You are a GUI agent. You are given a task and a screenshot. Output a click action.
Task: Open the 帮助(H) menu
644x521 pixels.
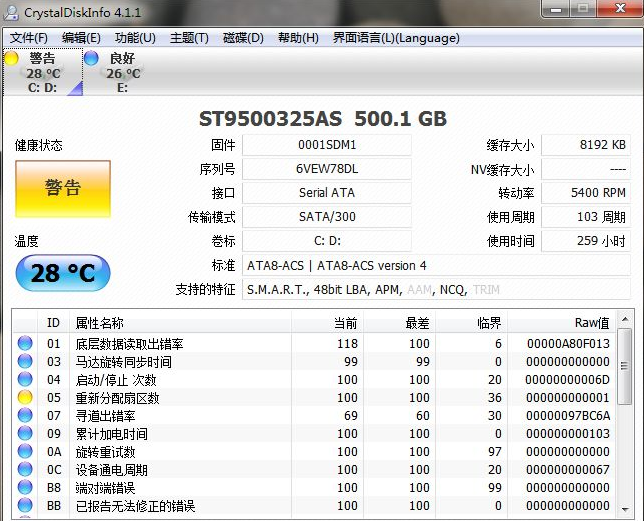pyautogui.click(x=298, y=38)
